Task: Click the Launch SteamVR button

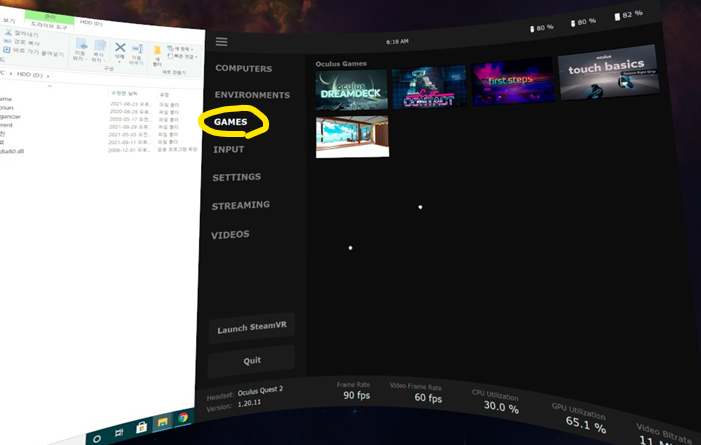Action: tap(252, 328)
